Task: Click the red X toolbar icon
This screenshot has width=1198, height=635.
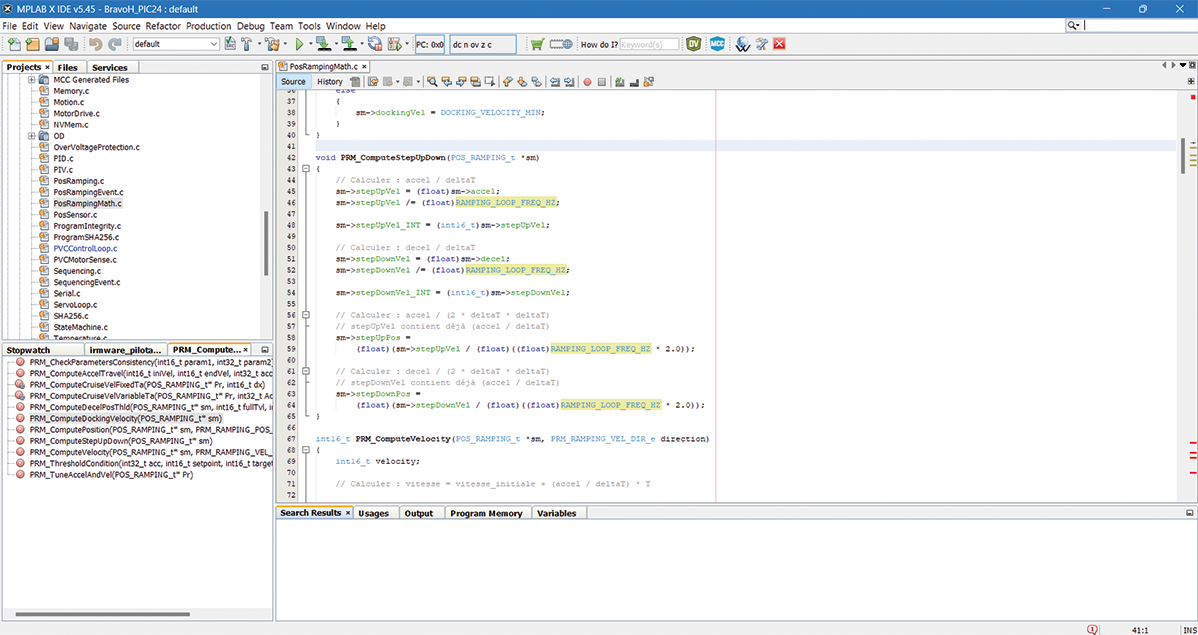Action: point(779,44)
